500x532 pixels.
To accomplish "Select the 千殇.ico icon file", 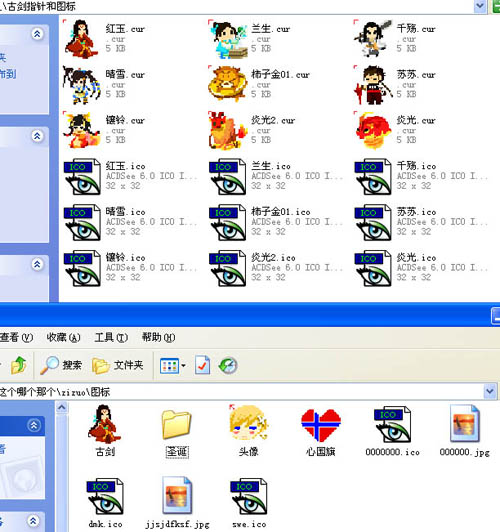I will coord(421,176).
